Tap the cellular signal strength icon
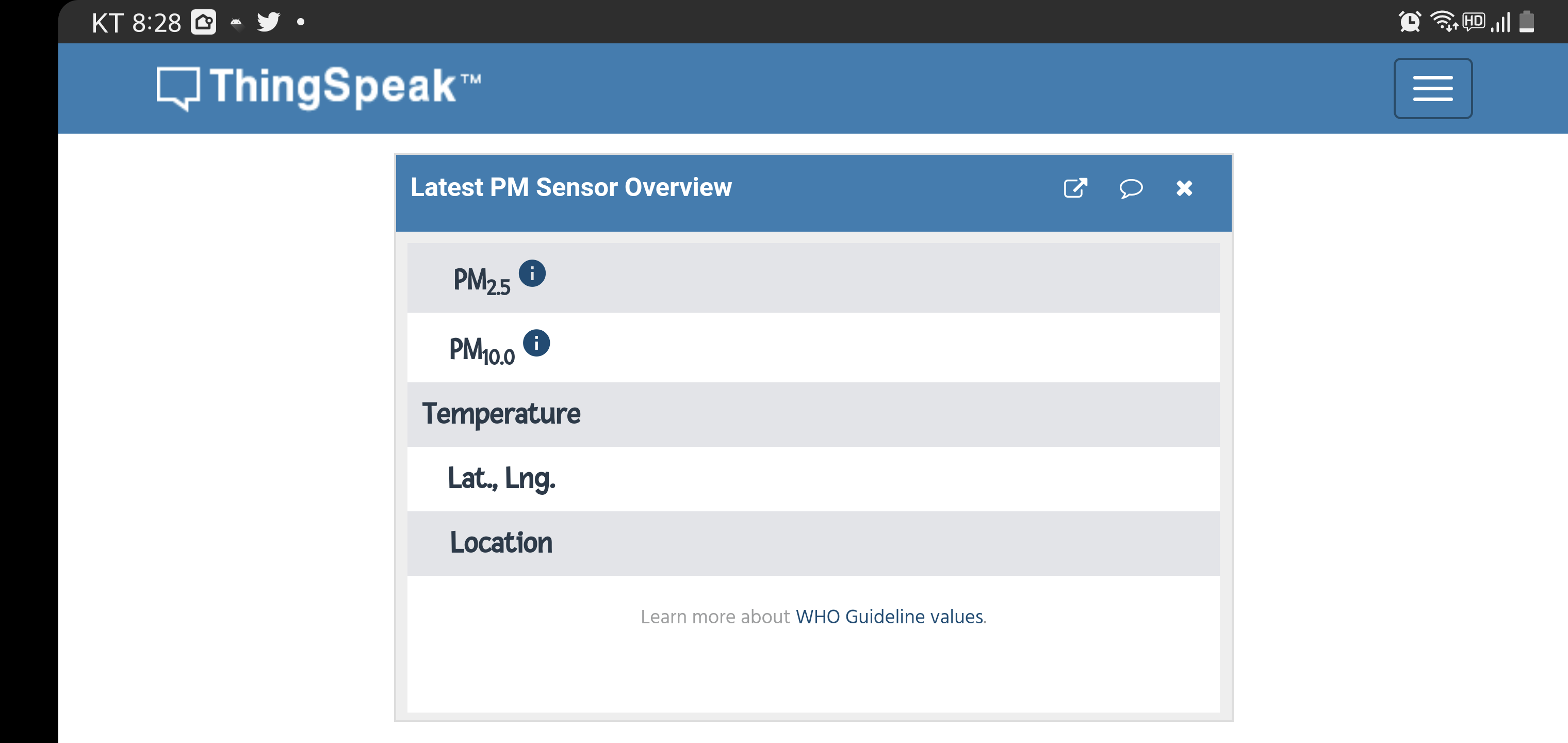 [x=1500, y=22]
